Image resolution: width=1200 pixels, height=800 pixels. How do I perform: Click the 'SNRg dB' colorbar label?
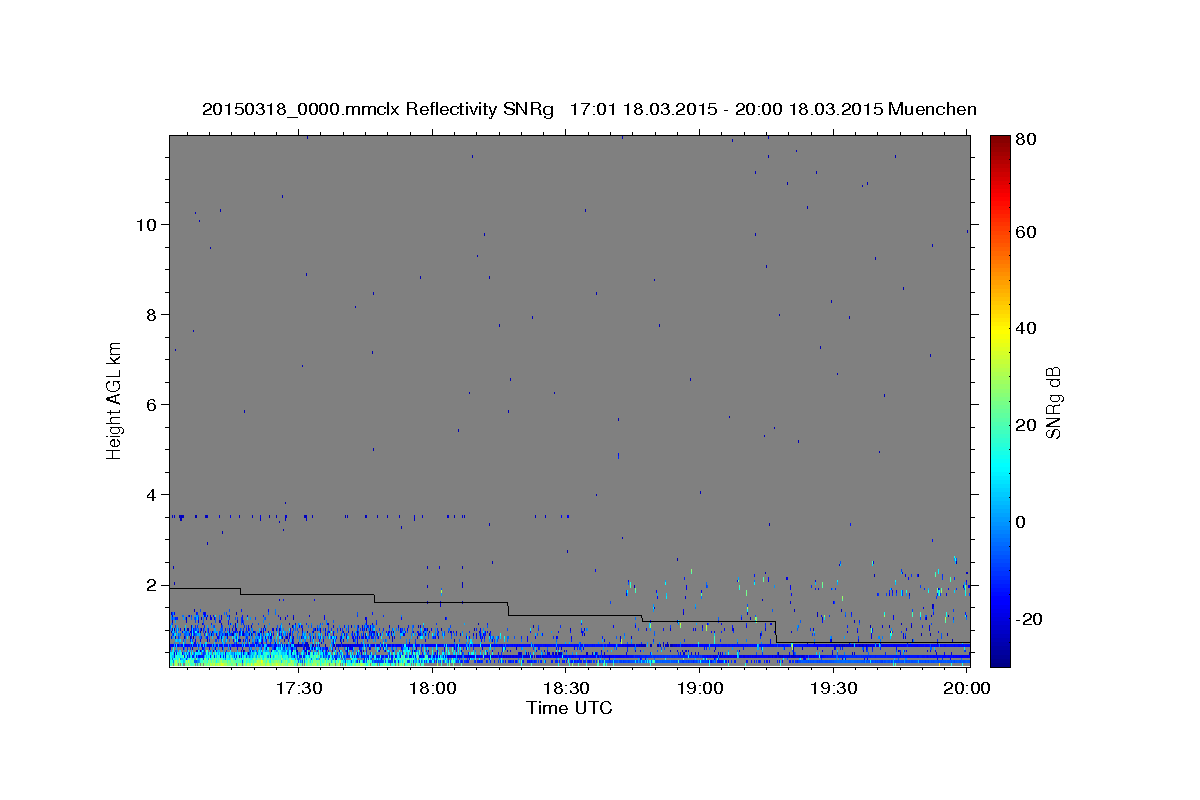coord(1053,402)
